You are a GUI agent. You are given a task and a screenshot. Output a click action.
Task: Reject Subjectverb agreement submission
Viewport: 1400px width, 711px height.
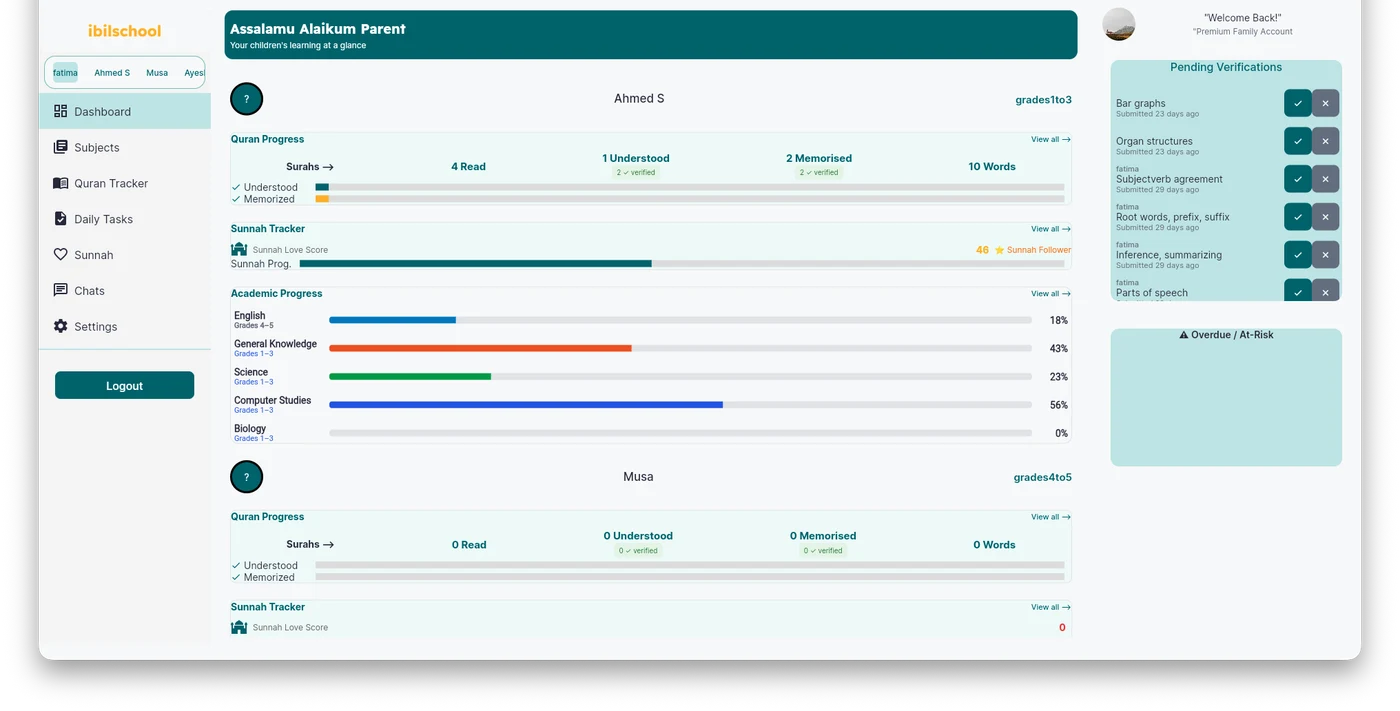pyautogui.click(x=1325, y=179)
